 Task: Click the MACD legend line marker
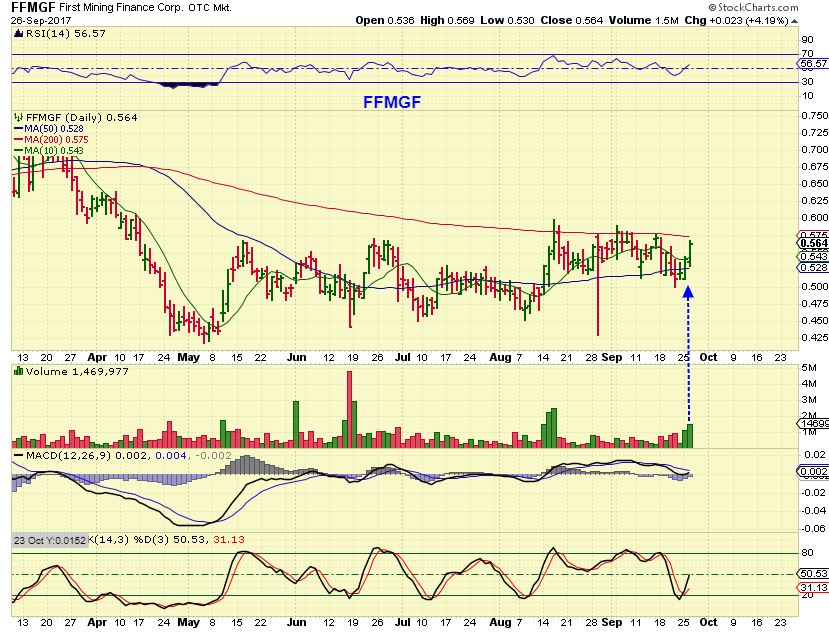19,455
